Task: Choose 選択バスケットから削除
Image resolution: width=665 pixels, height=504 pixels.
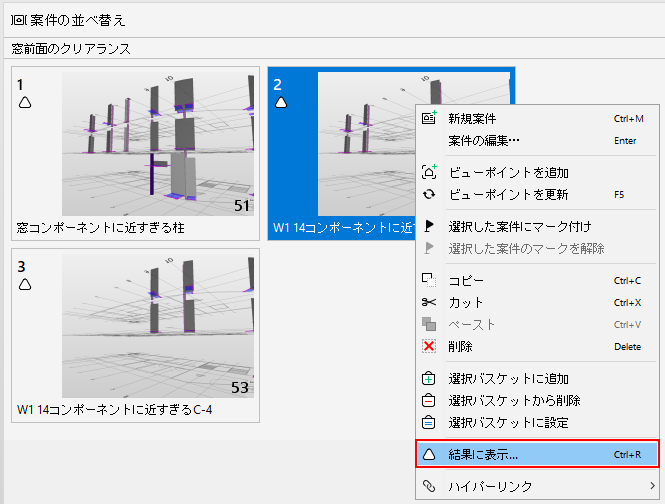Action: pyautogui.click(x=537, y=400)
